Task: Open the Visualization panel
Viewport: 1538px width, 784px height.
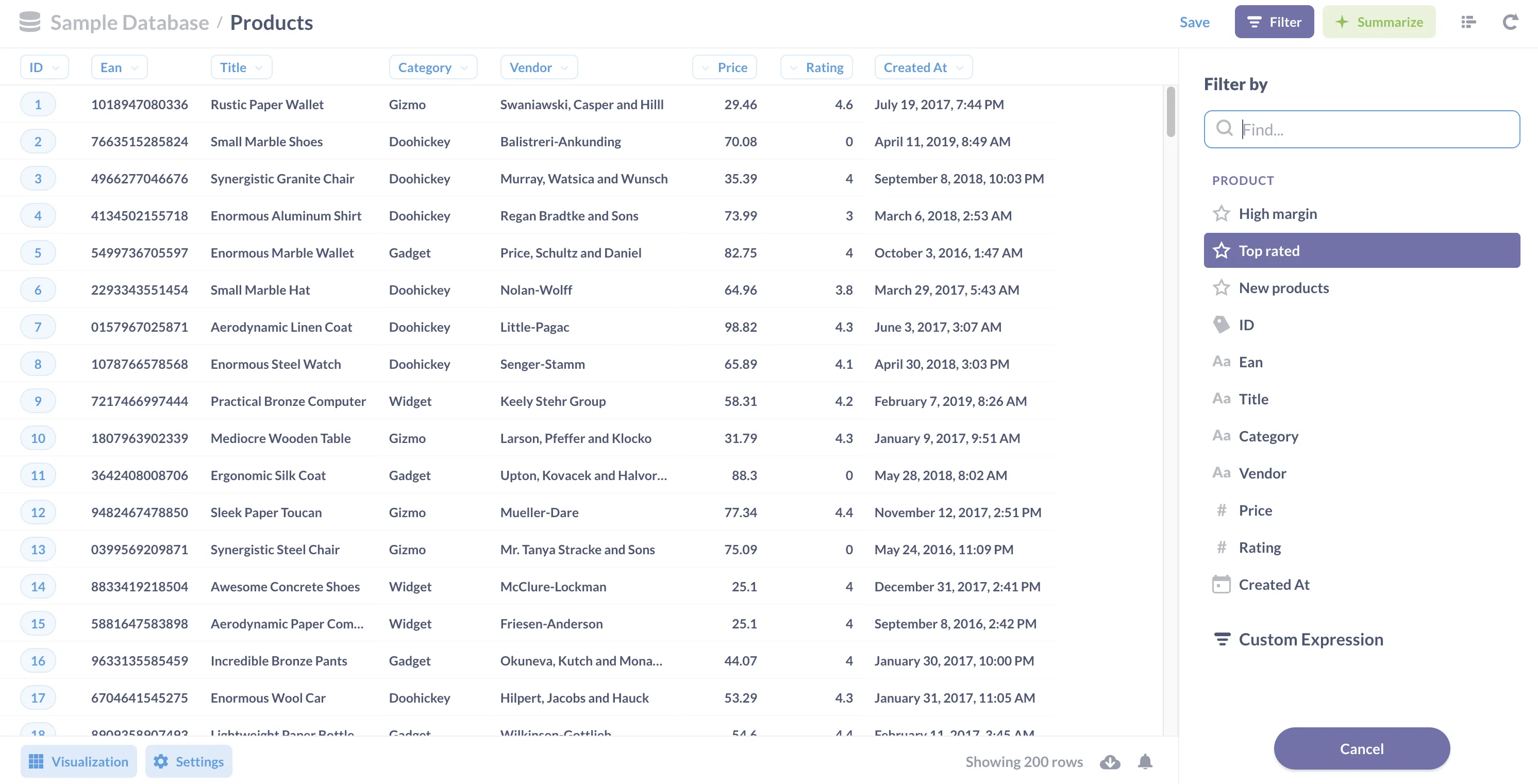Action: (x=78, y=761)
